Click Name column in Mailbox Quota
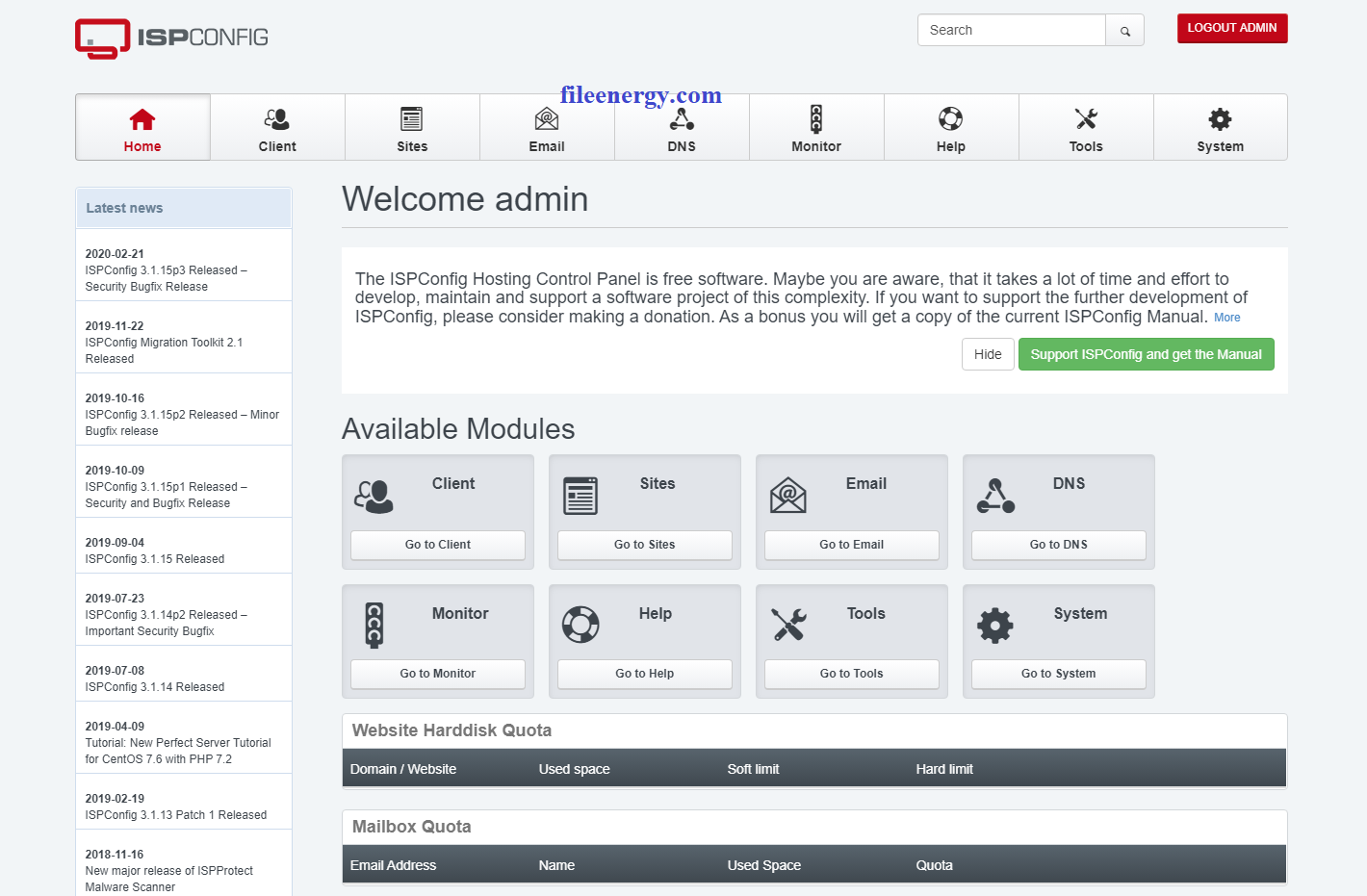The height and width of the screenshot is (896, 1367). [556, 865]
